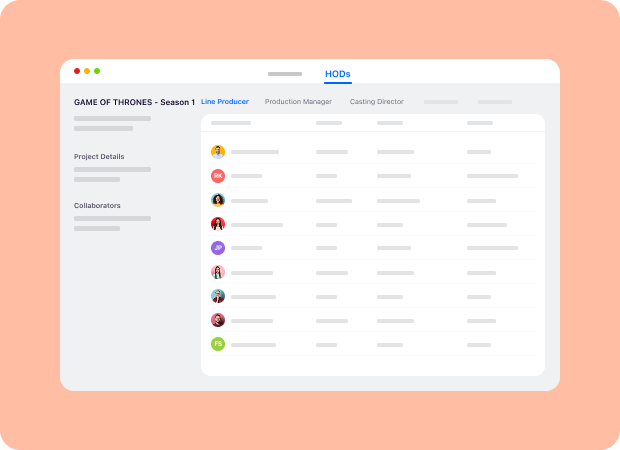Image resolution: width=620 pixels, height=450 pixels.
Task: Click the GAME OF THRONES - Season 1 title
Action: pyautogui.click(x=134, y=102)
